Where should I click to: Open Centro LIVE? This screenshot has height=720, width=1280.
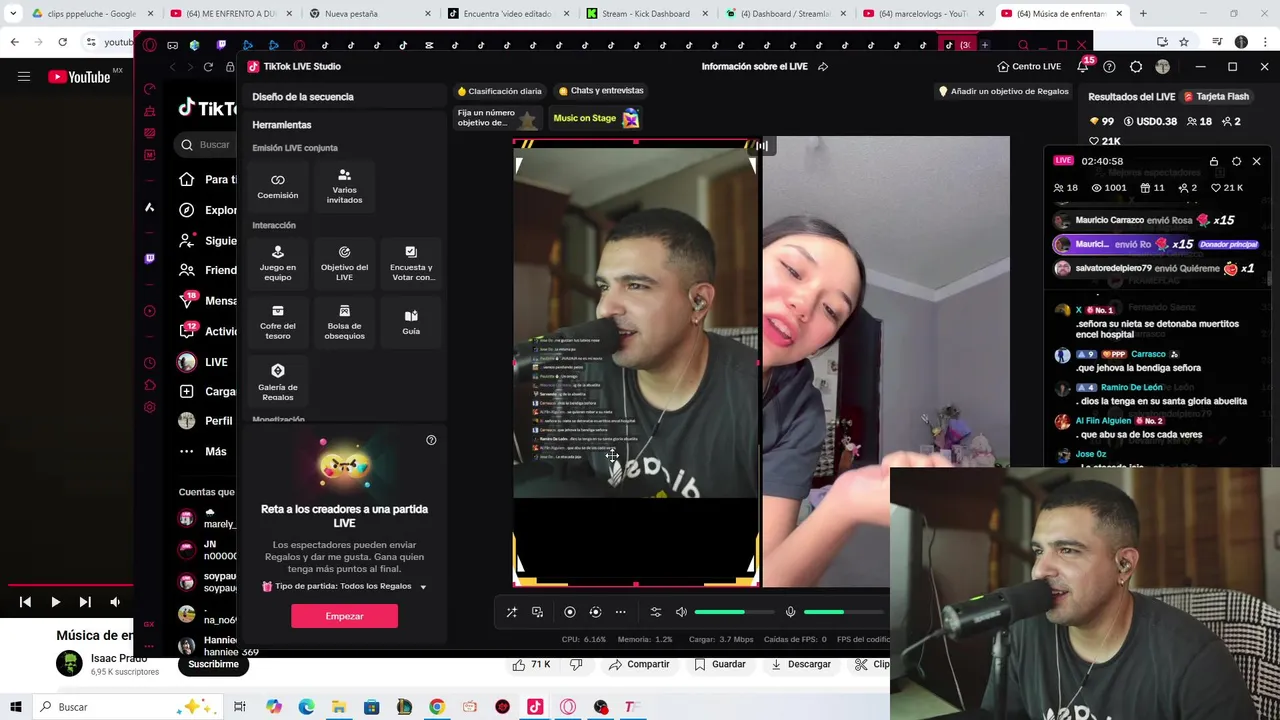pyautogui.click(x=1029, y=67)
